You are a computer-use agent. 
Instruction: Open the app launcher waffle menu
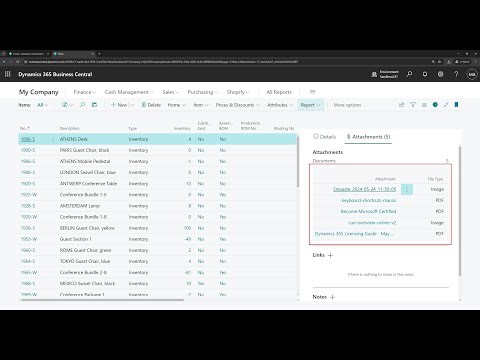7,74
